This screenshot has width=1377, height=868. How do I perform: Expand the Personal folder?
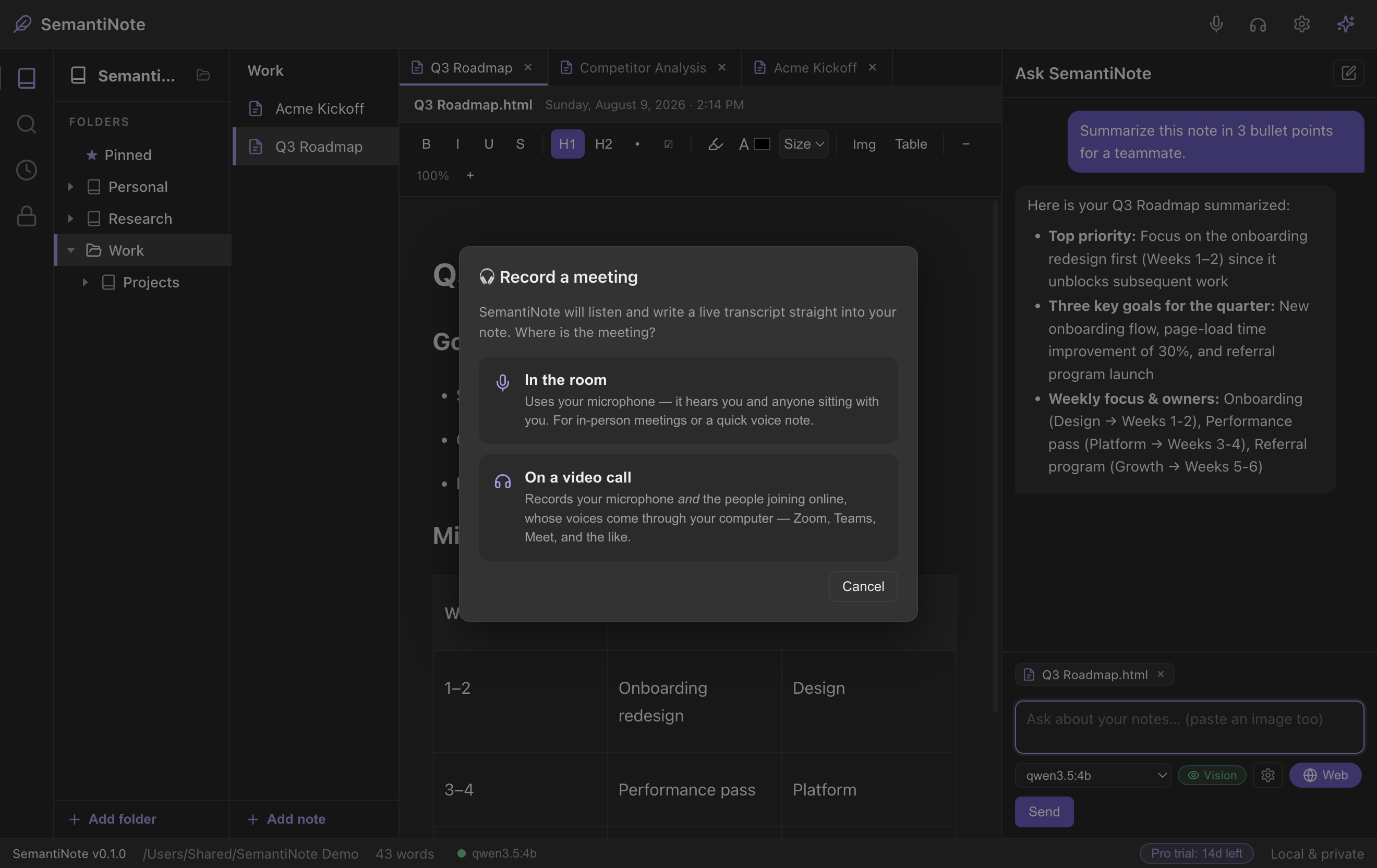point(70,186)
